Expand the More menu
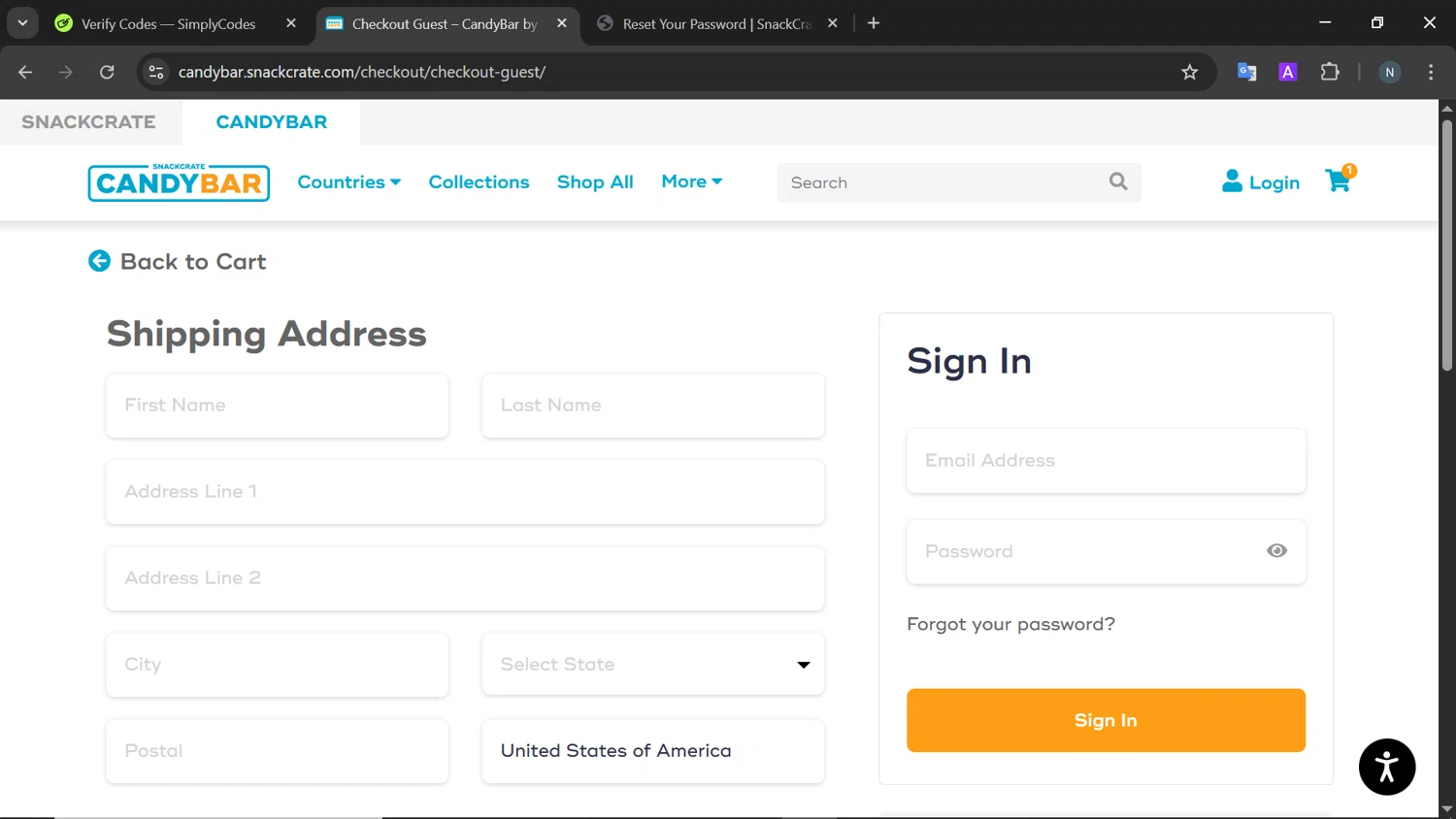Image resolution: width=1456 pixels, height=819 pixels. point(692,181)
